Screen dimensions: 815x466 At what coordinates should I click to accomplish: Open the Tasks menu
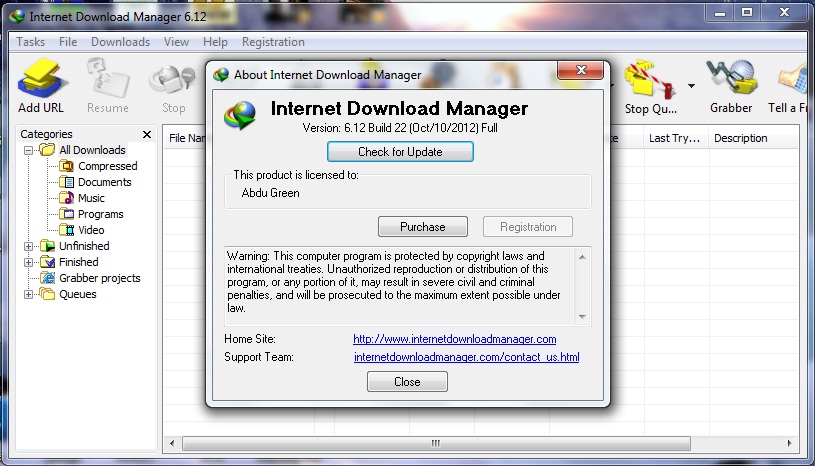point(31,42)
